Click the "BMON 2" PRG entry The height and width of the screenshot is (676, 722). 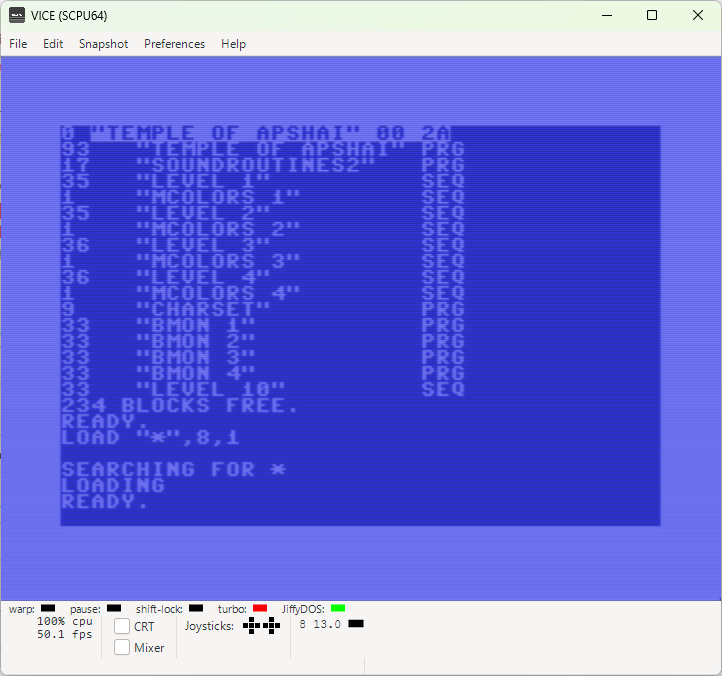263,342
